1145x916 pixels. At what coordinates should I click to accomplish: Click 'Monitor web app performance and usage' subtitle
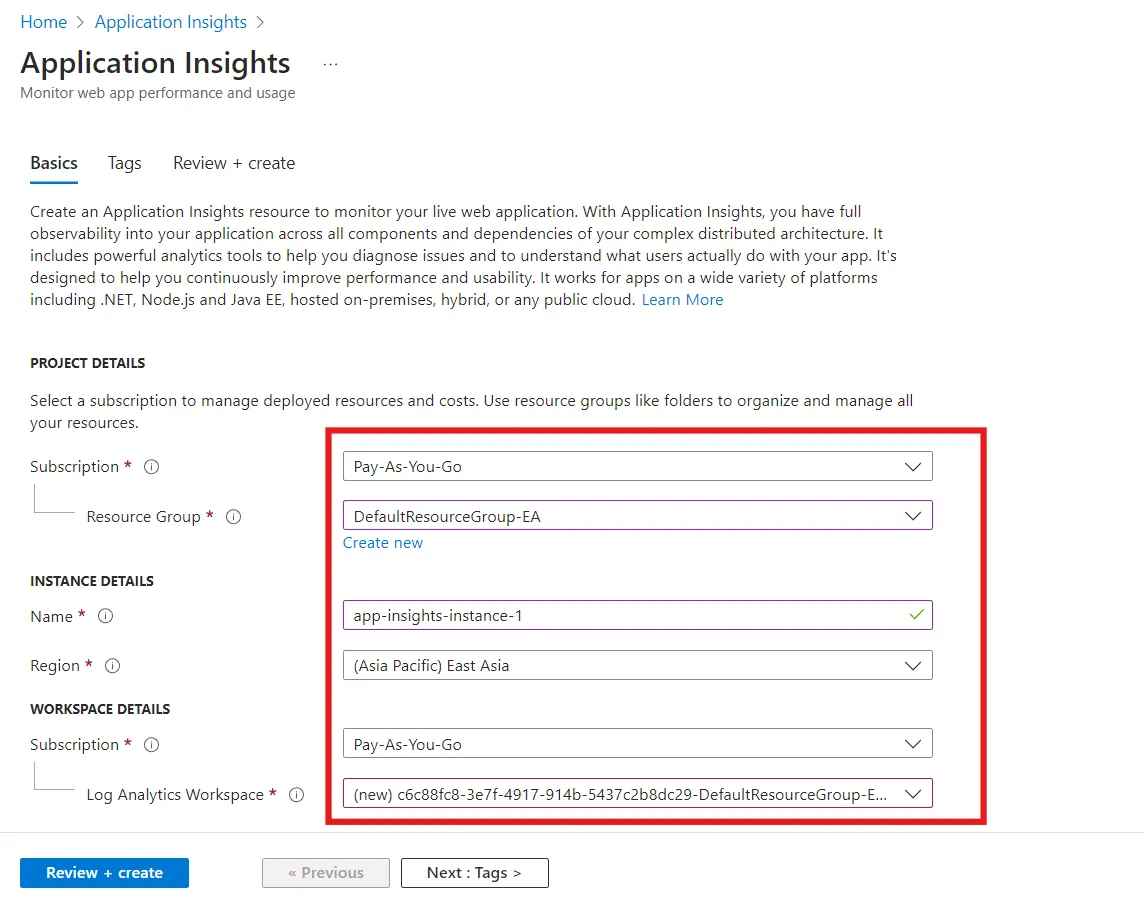click(x=158, y=93)
